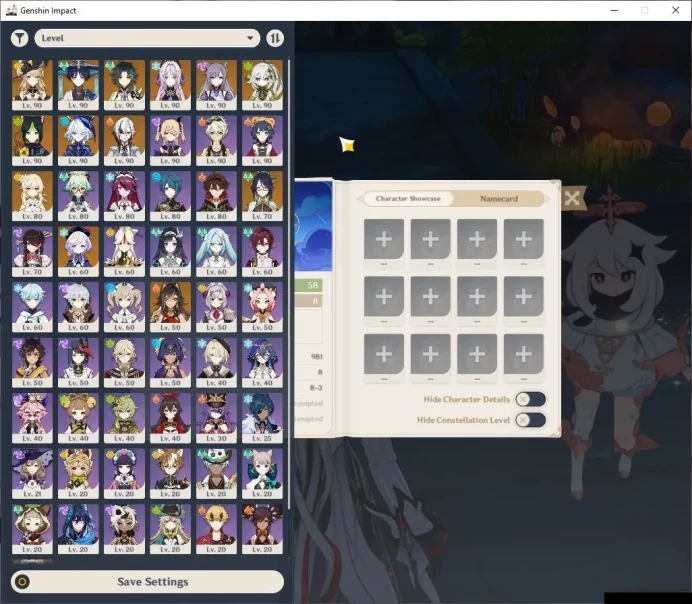Image resolution: width=692 pixels, height=604 pixels.
Task: Select Keqing Lv. 90 portrait
Action: pyautogui.click(x=216, y=85)
